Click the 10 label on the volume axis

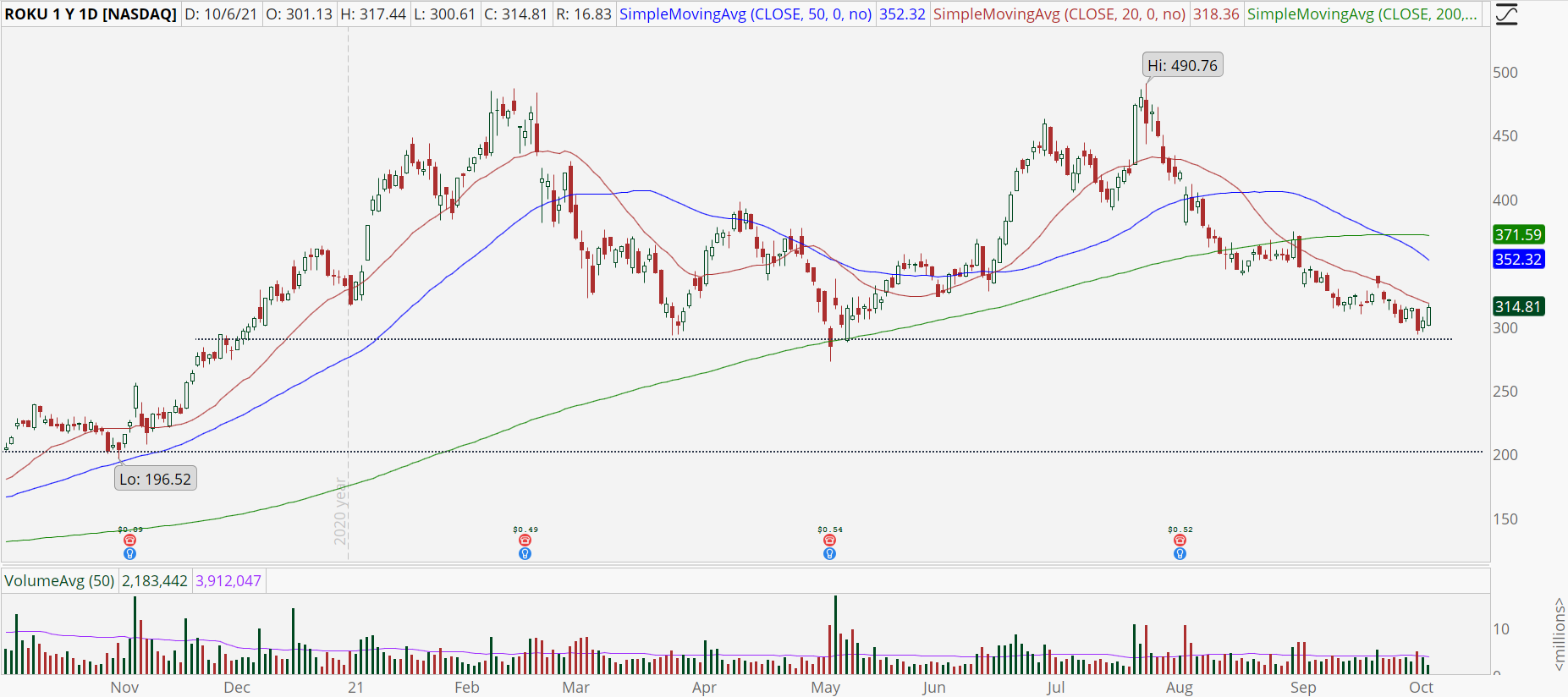(x=1500, y=628)
